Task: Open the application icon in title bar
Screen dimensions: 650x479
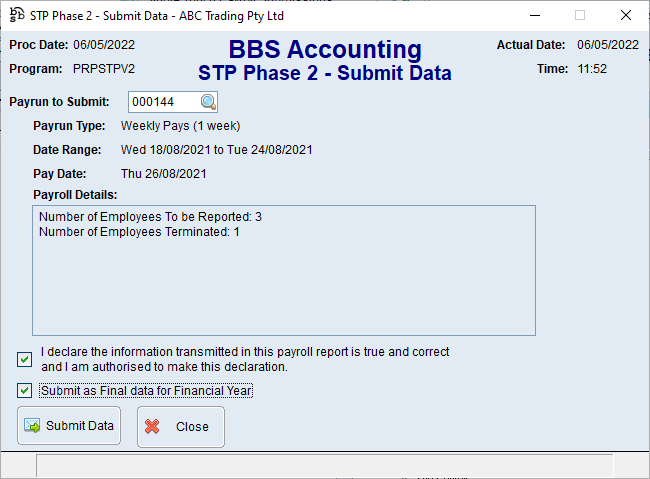Action: [x=17, y=15]
